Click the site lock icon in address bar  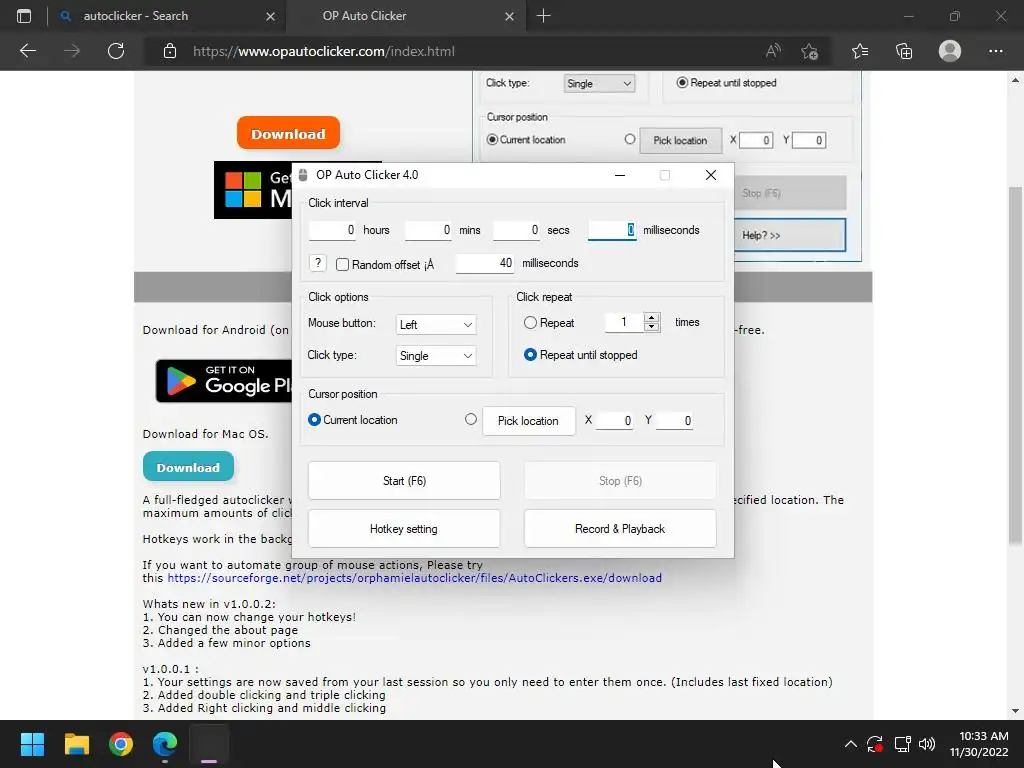170,51
